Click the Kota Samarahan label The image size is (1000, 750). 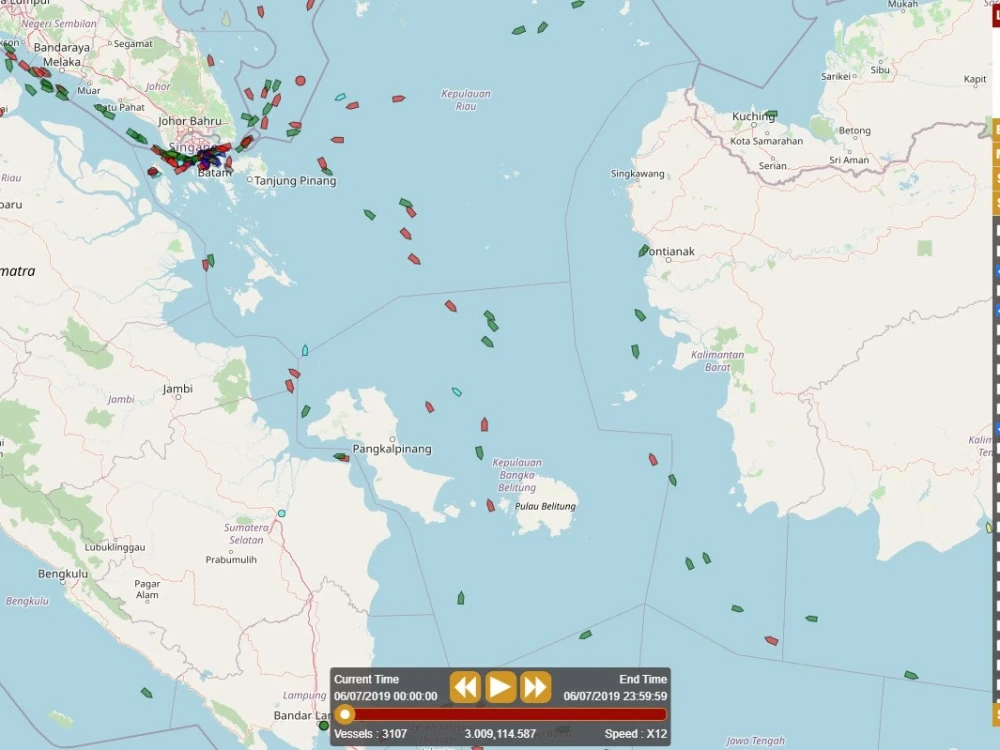click(767, 141)
